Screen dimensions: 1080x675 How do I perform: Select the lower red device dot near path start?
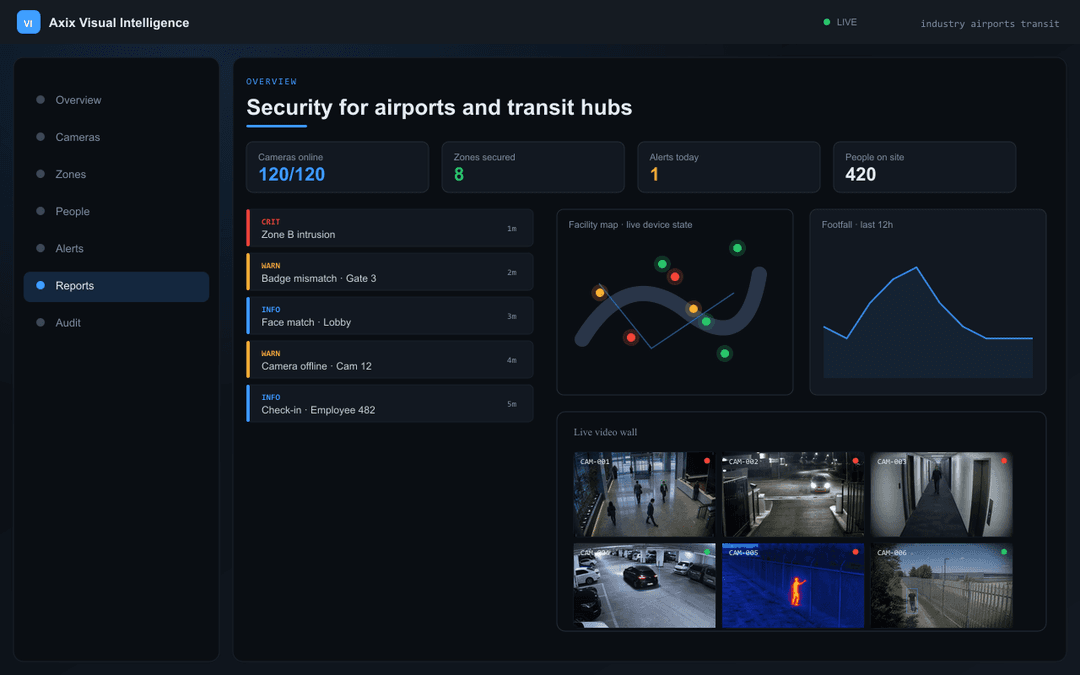(x=631, y=338)
